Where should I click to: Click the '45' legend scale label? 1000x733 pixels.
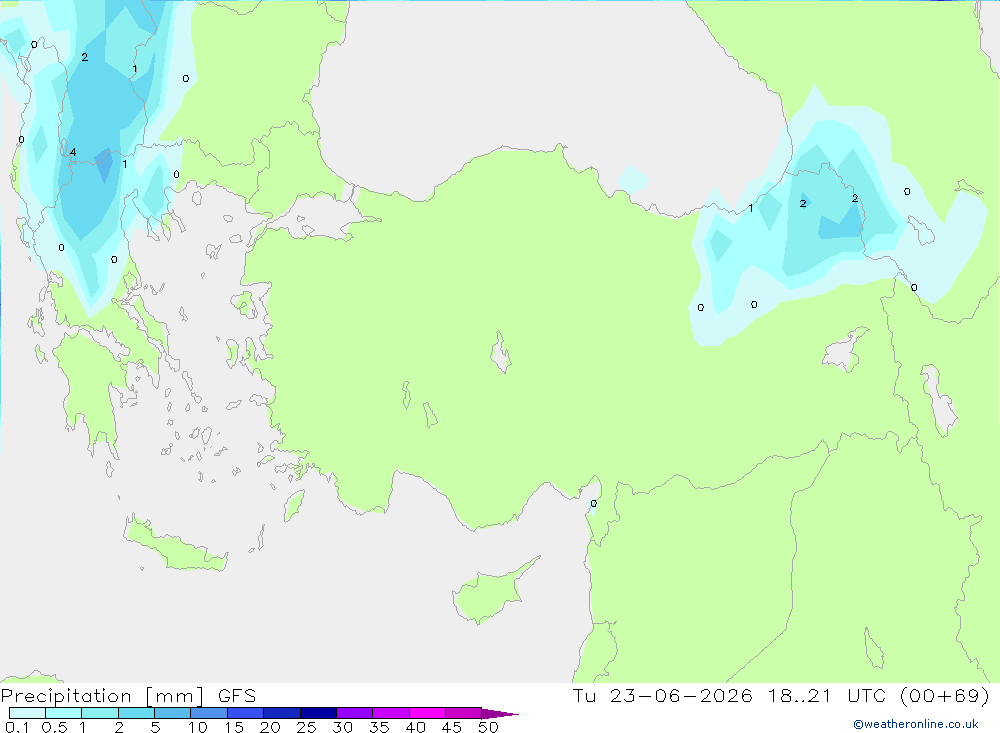452,727
